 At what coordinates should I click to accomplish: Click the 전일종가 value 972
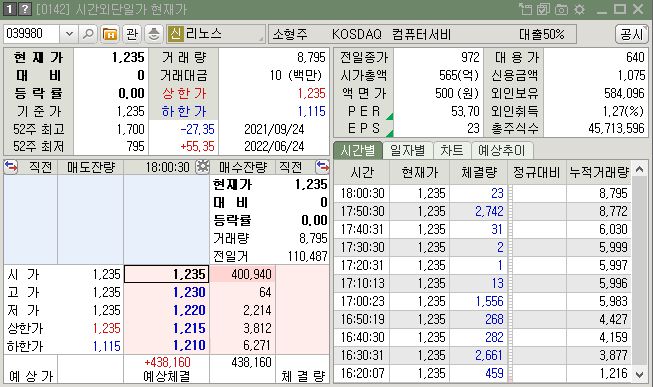470,57
